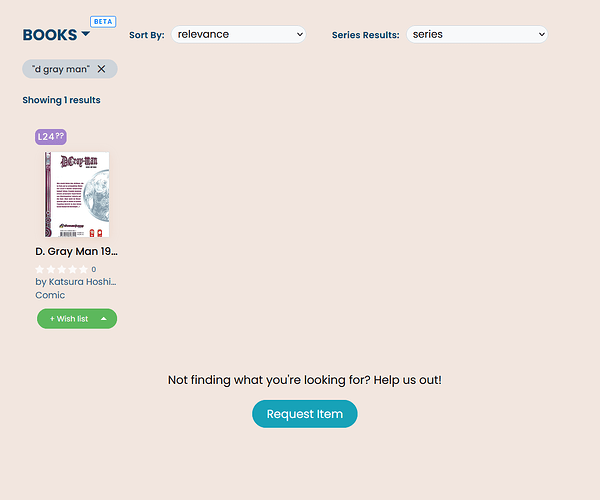Image resolution: width=600 pixels, height=500 pixels.
Task: Click the BOOKS category heading
Action: 50,35
